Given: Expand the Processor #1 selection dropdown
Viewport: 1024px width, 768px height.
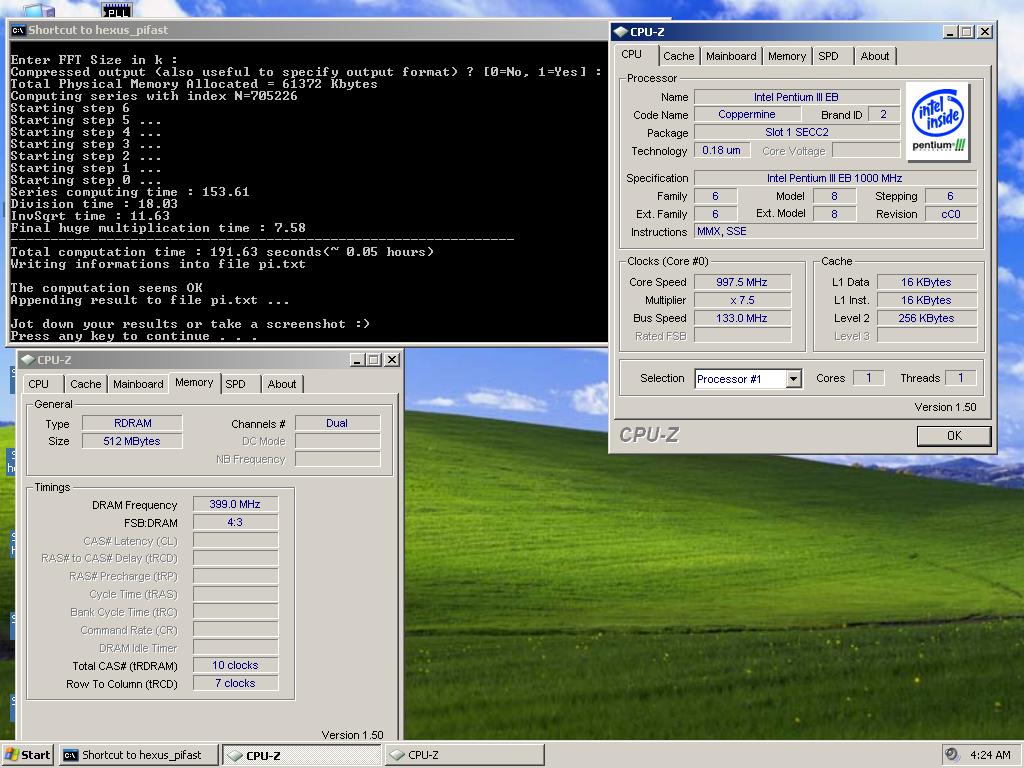Looking at the screenshot, I should click(x=793, y=379).
